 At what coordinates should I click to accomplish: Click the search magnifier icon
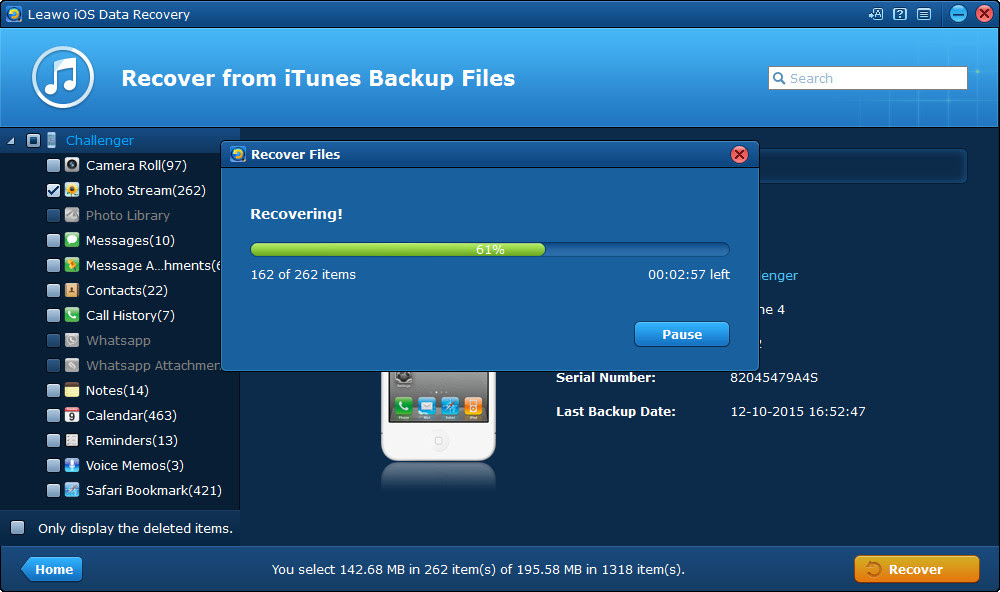point(779,78)
